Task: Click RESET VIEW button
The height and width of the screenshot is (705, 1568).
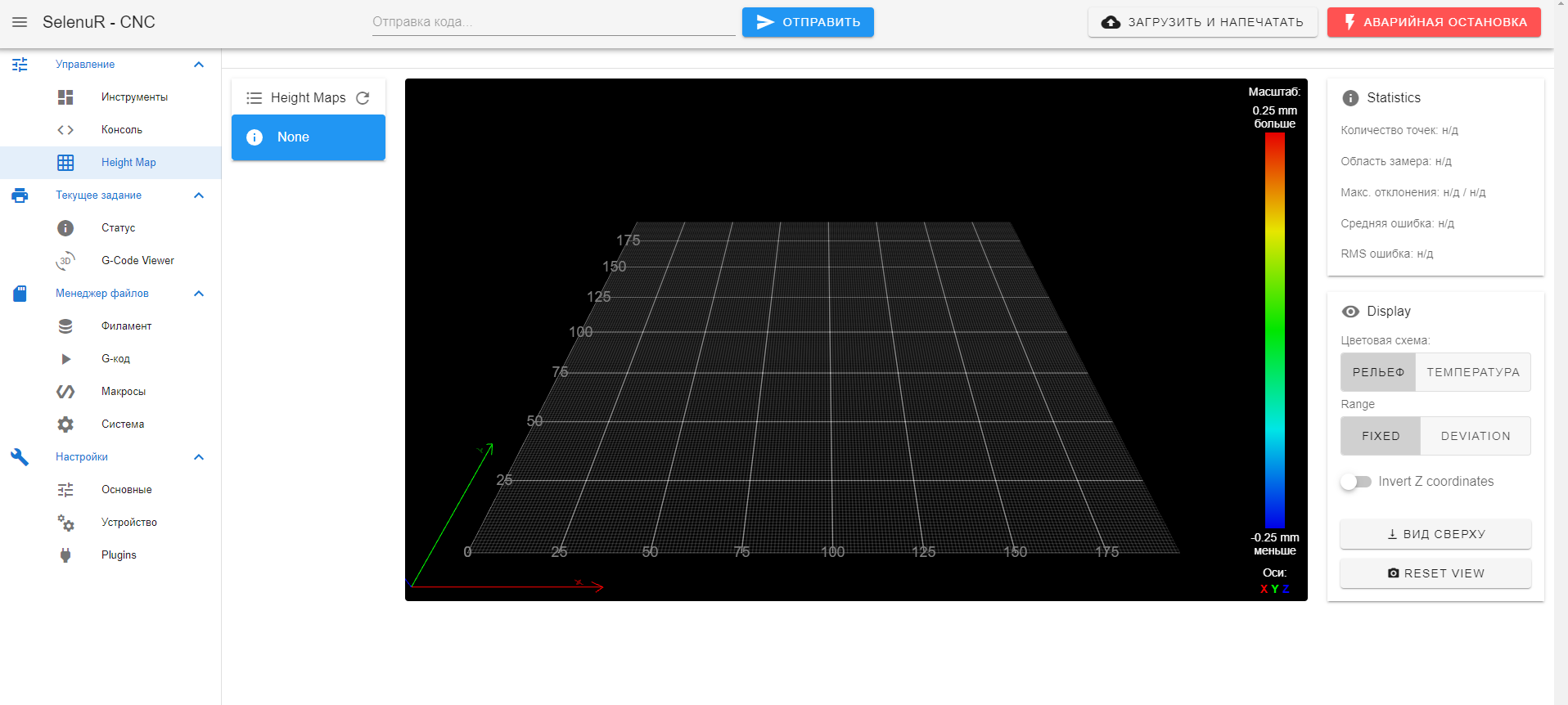Action: point(1435,573)
